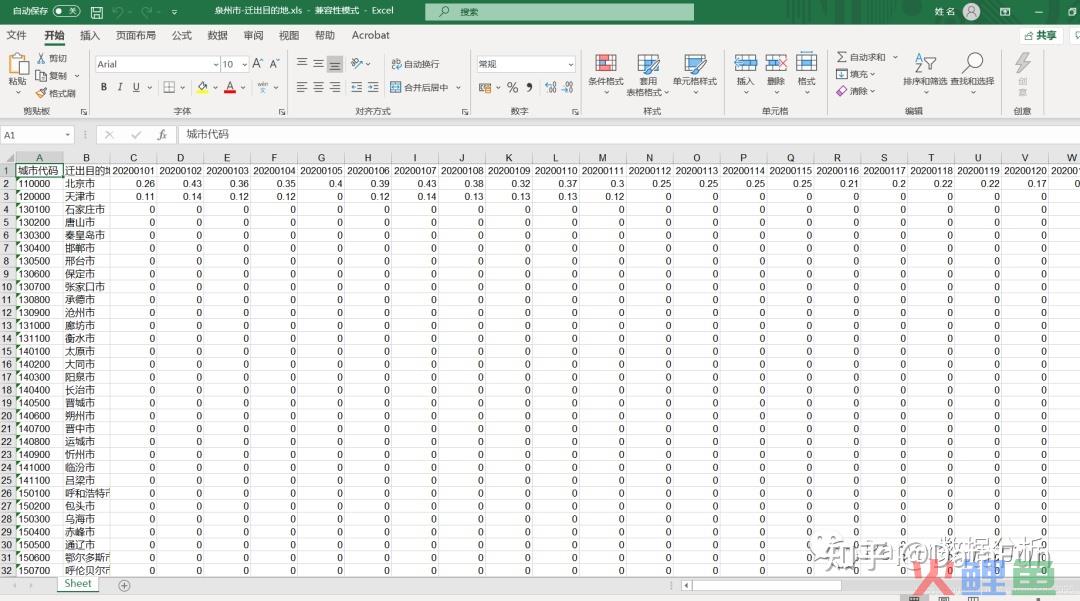Open the number format 常规 dropdown
The width and height of the screenshot is (1080, 601).
pyautogui.click(x=571, y=64)
